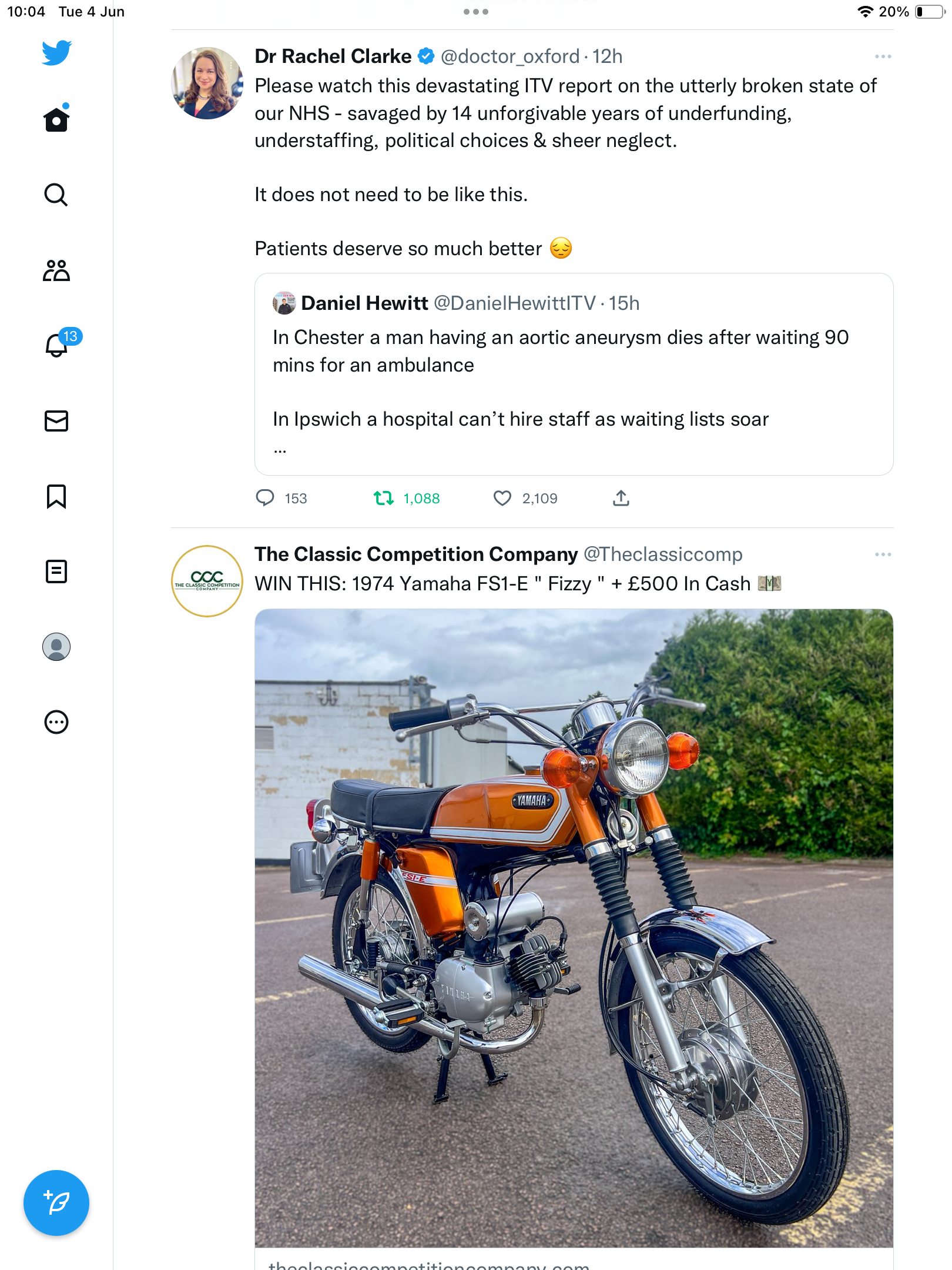Open the Search magnifier icon
Screen dimensions: 952x1270
pyautogui.click(x=56, y=195)
